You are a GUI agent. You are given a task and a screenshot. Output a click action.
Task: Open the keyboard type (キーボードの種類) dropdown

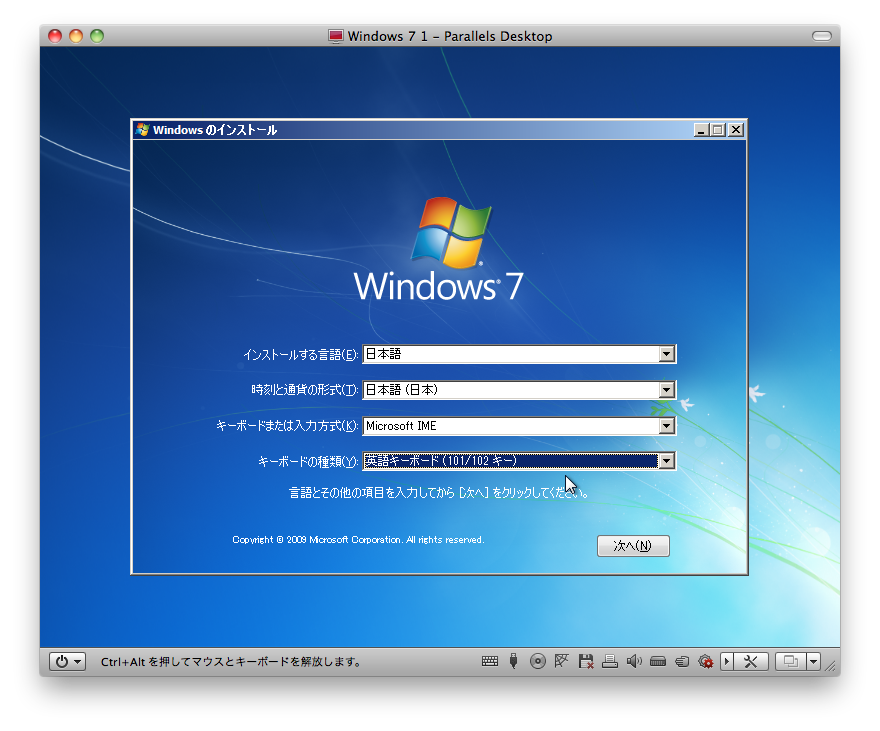point(666,461)
